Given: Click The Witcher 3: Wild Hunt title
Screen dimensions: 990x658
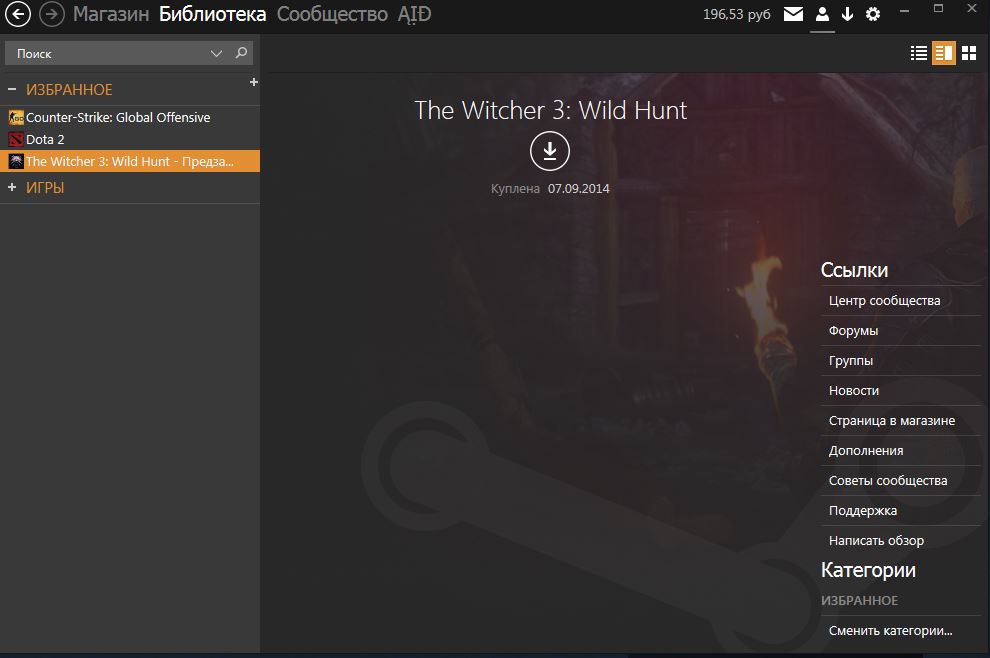Looking at the screenshot, I should pyautogui.click(x=551, y=111).
